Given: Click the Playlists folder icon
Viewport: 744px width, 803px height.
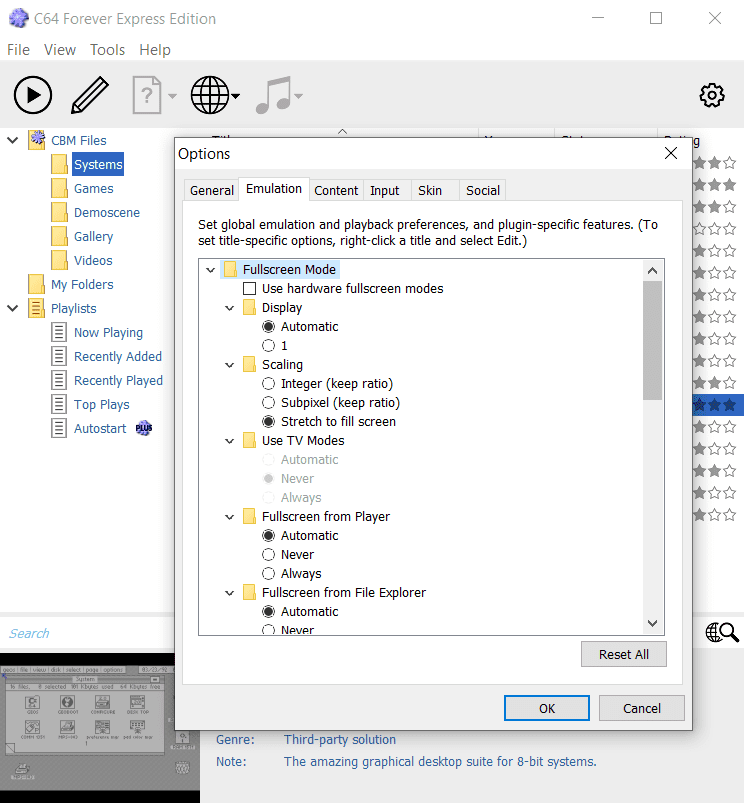Looking at the screenshot, I should click(36, 308).
